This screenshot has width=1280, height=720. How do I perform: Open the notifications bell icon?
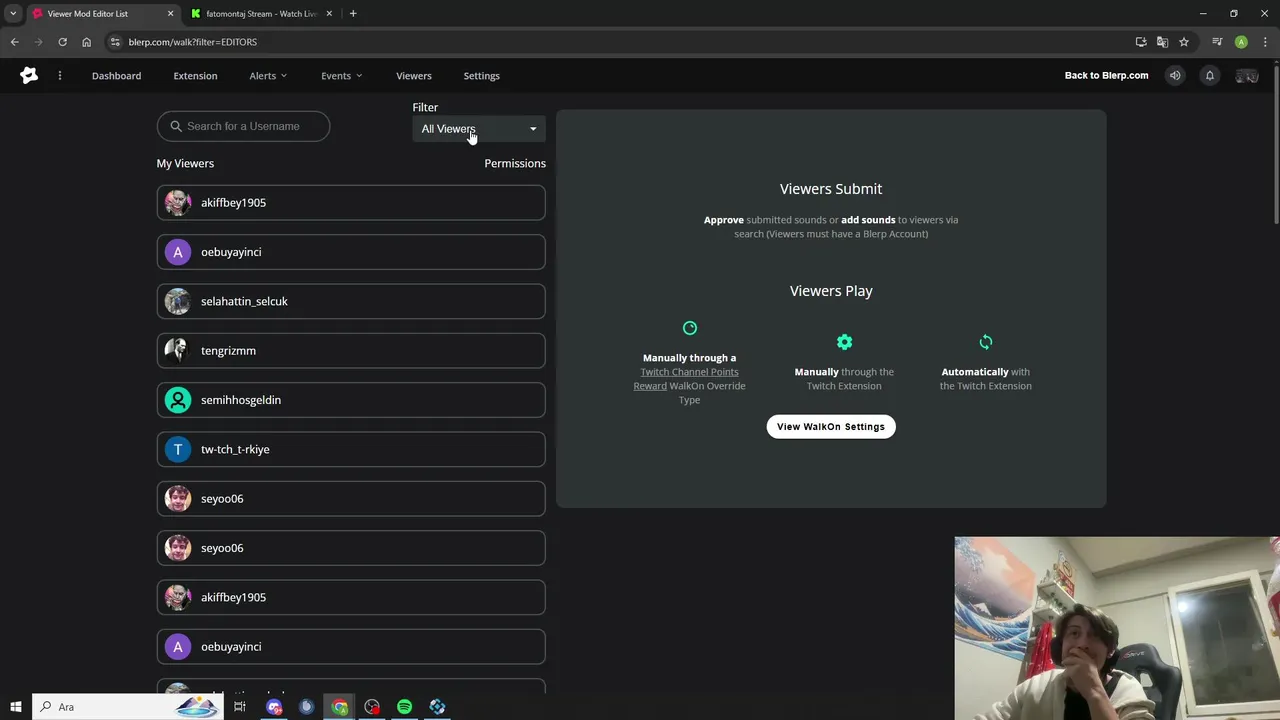coord(1209,76)
